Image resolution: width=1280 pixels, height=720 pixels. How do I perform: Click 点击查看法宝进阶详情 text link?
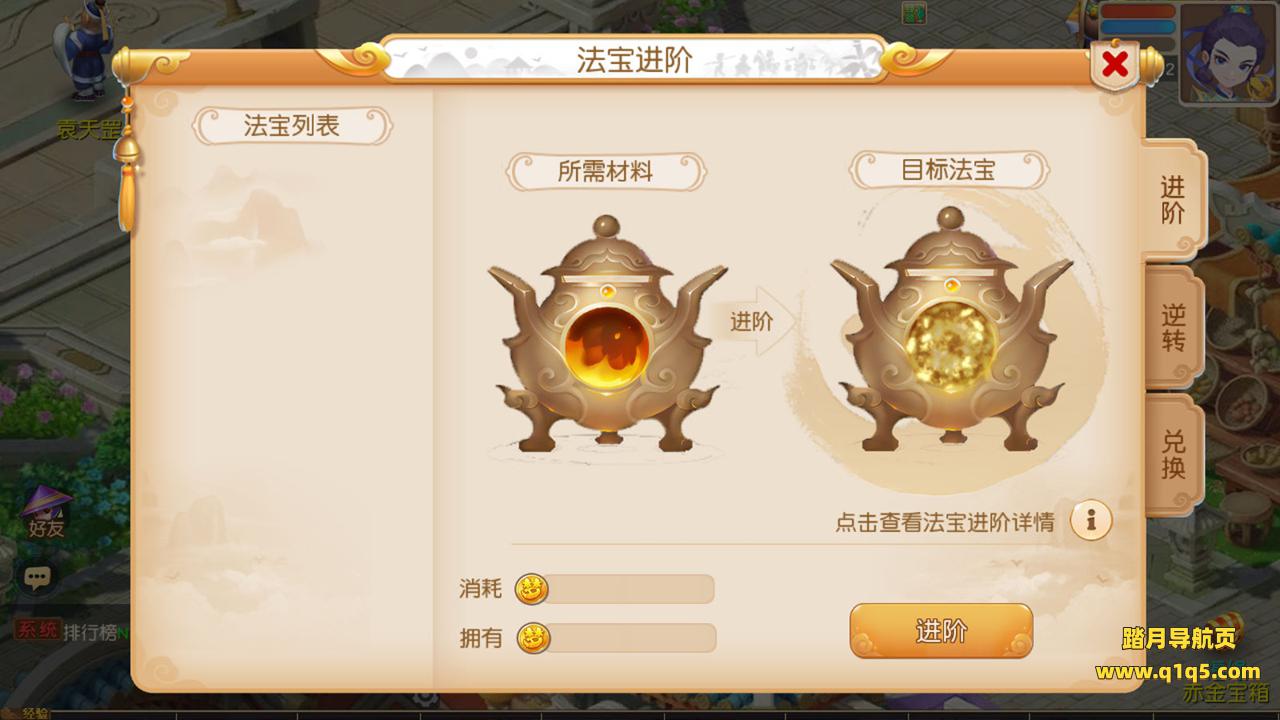945,522
